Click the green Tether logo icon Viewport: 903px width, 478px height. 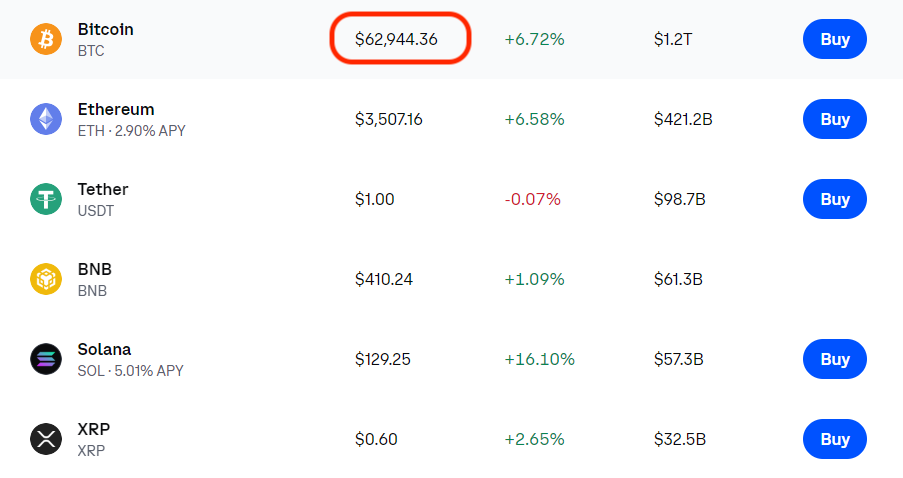pyautogui.click(x=46, y=199)
